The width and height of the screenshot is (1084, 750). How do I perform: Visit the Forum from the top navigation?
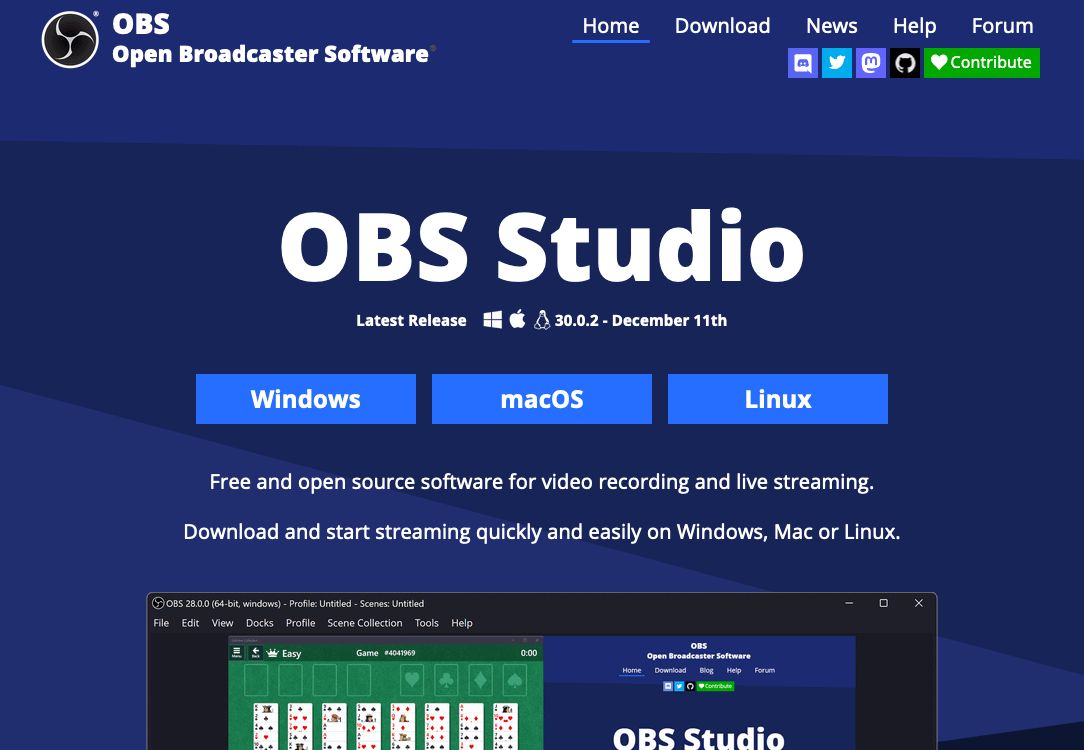tap(1002, 26)
